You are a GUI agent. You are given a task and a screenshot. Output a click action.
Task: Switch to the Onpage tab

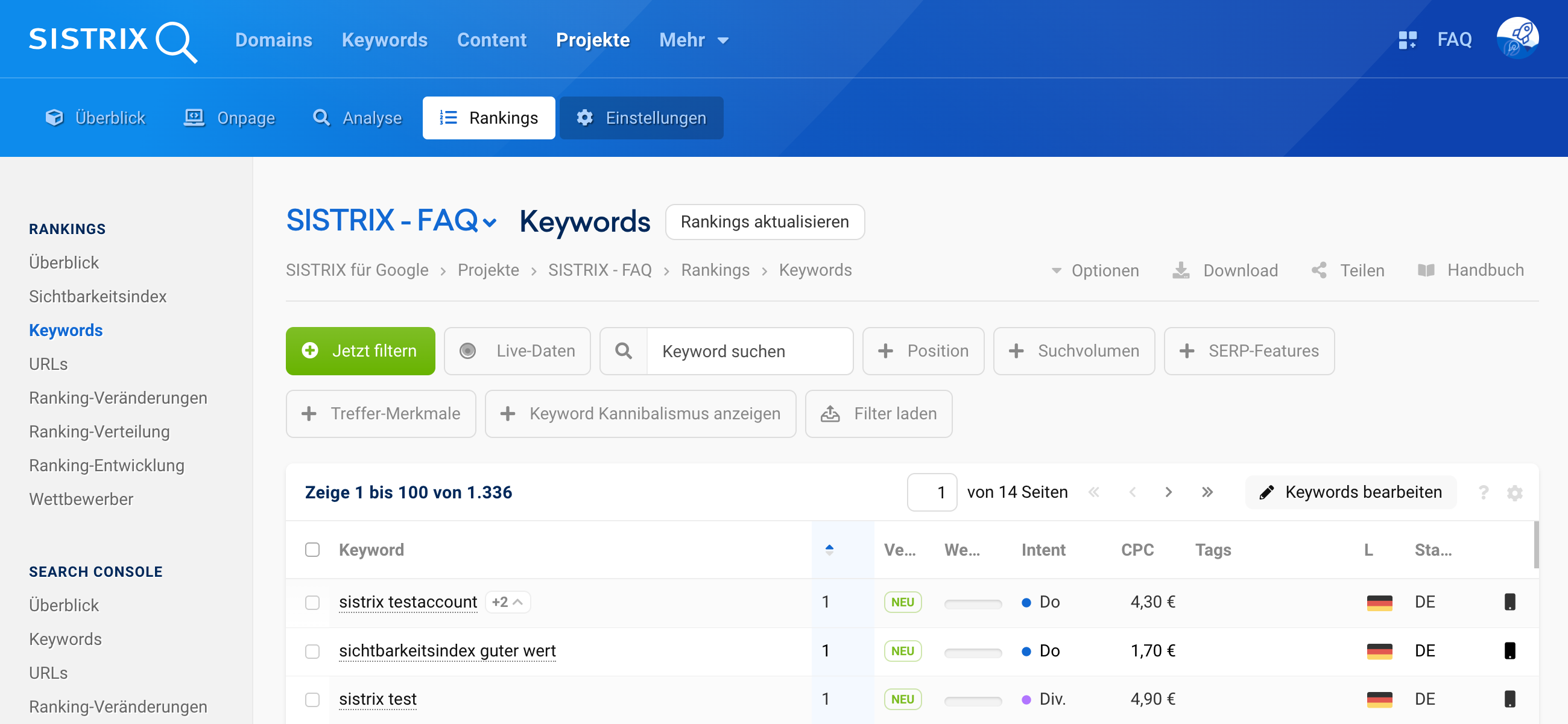point(230,118)
